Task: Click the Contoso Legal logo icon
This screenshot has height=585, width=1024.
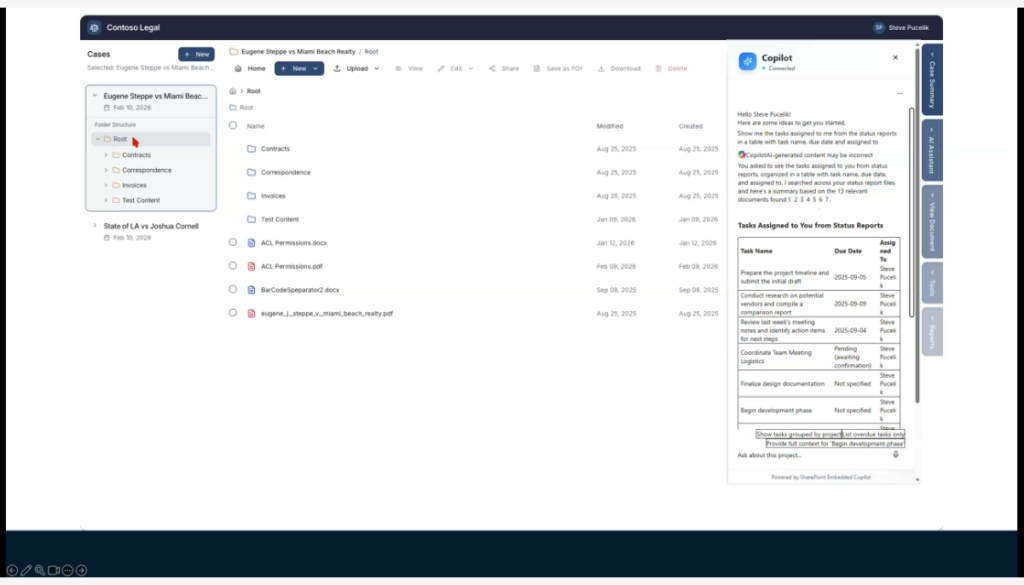Action: (94, 28)
